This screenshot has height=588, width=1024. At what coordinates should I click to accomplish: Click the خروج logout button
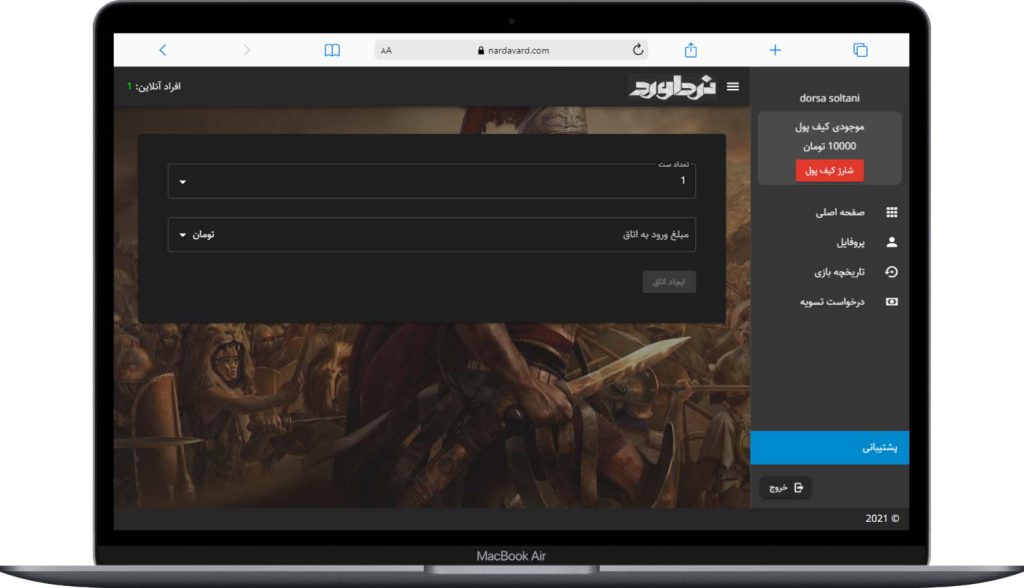pos(786,488)
